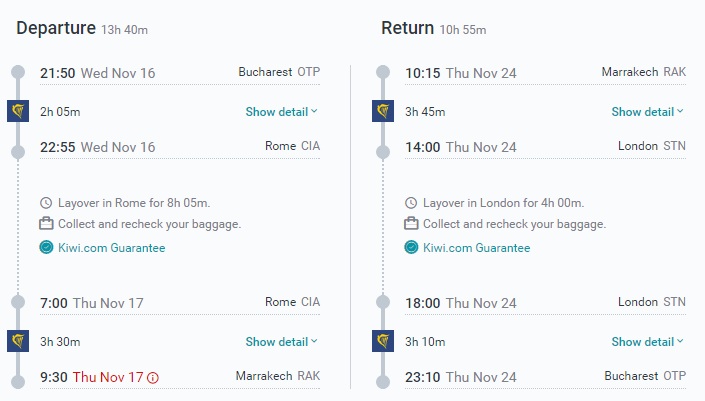The width and height of the screenshot is (705, 401).
Task: Click baggage icon under Rome layover
Action: tap(46, 224)
